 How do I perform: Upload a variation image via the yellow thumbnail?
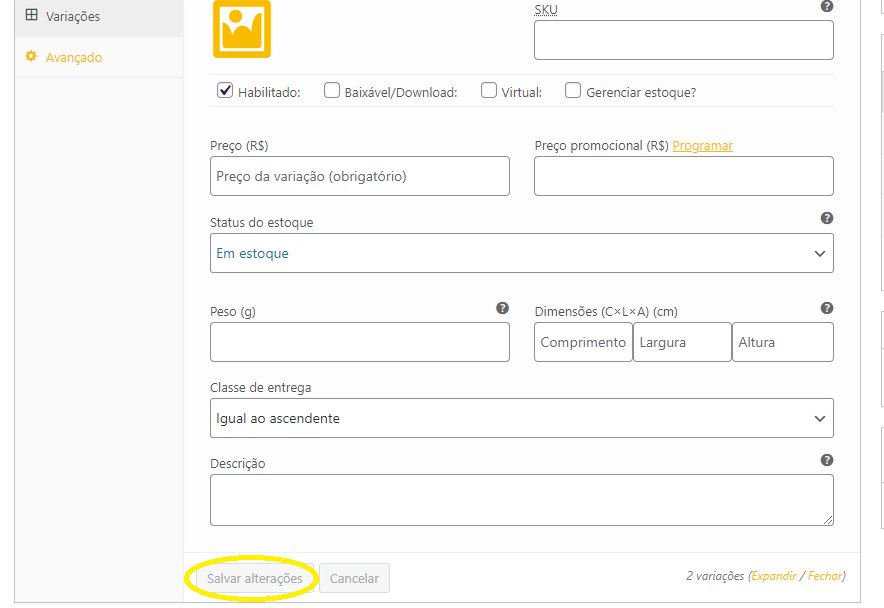242,29
